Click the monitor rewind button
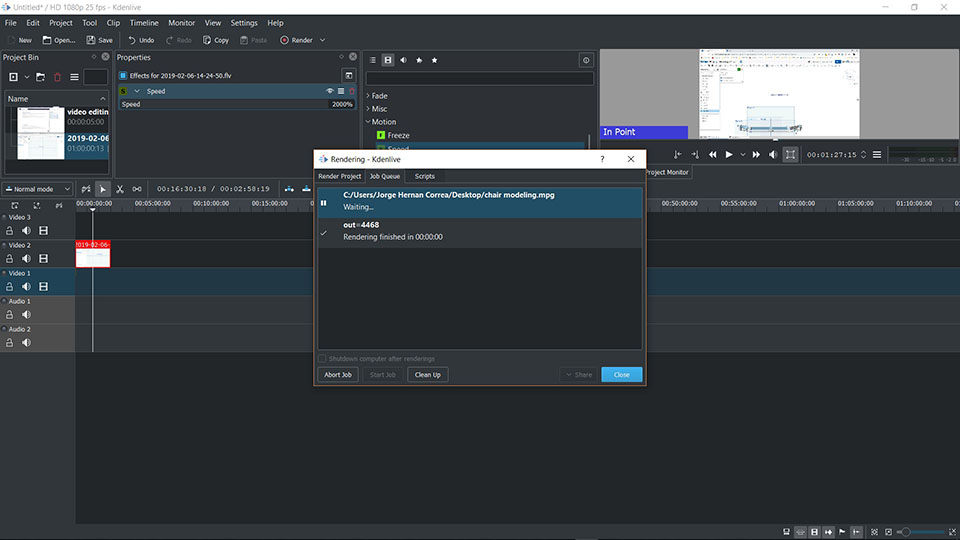The height and width of the screenshot is (540, 960). (x=713, y=155)
